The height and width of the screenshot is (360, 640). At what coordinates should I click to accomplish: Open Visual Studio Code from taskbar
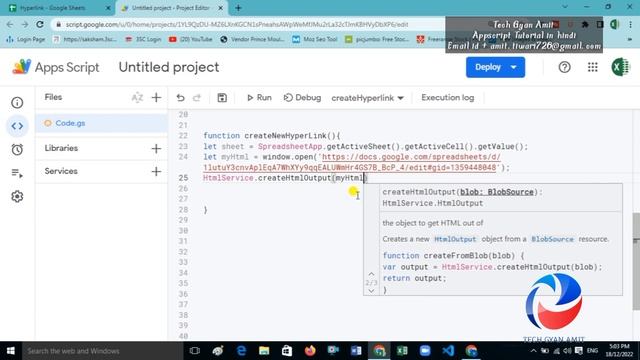448,351
